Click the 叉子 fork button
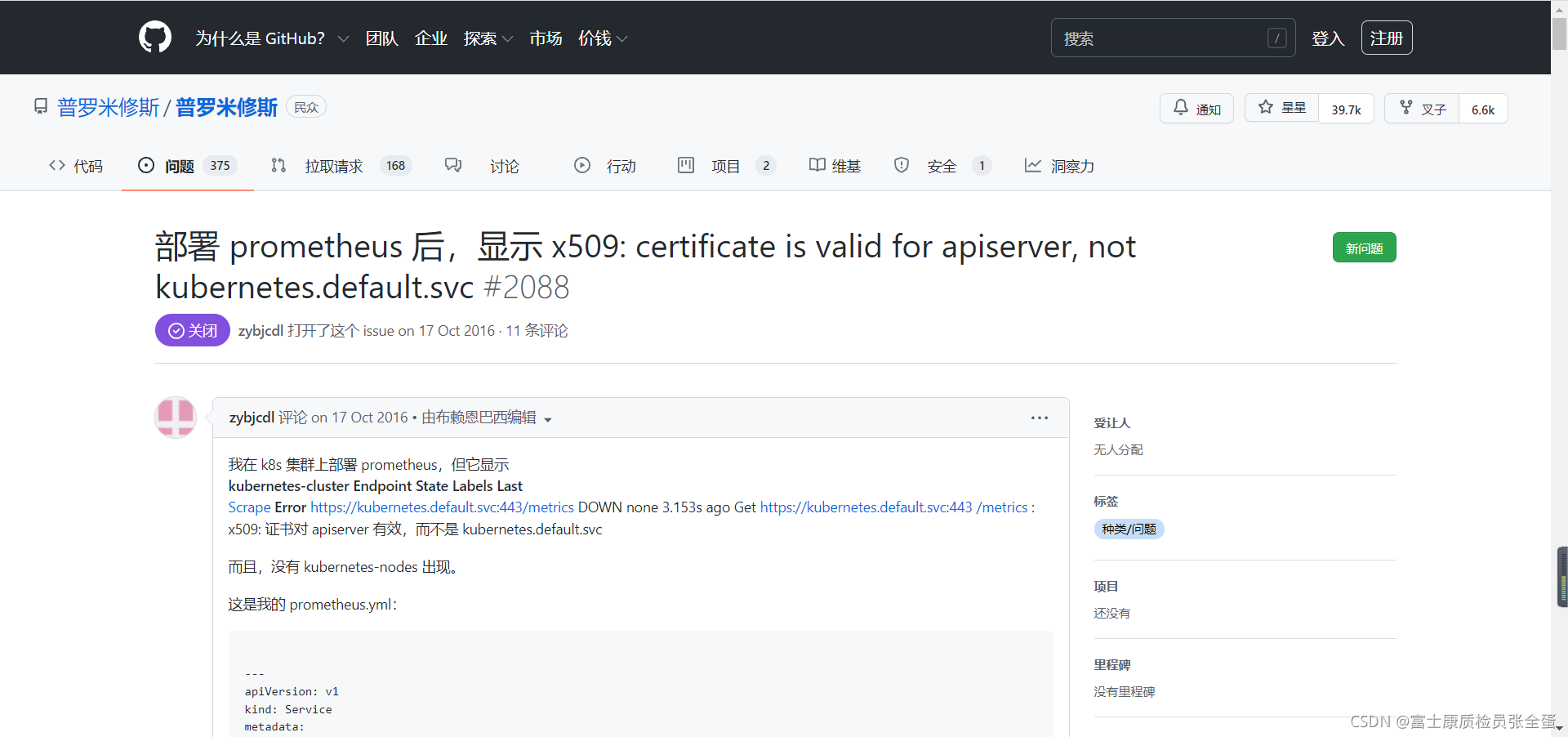1568x737 pixels. (x=1422, y=109)
